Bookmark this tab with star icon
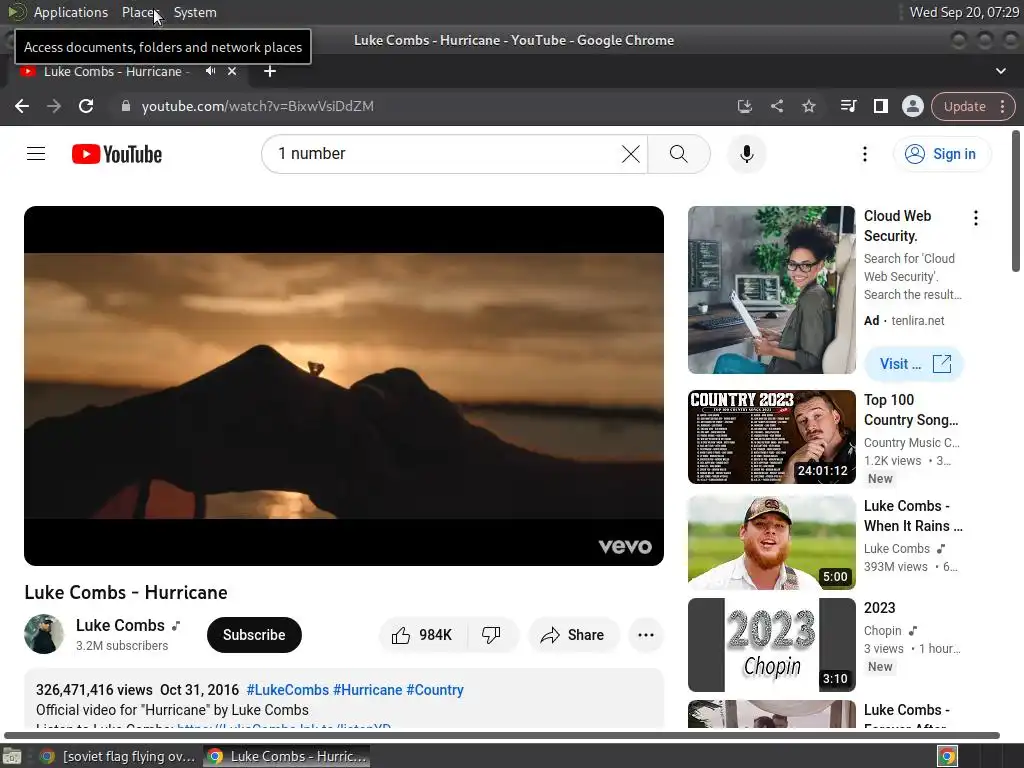This screenshot has height=768, width=1024. point(808,106)
